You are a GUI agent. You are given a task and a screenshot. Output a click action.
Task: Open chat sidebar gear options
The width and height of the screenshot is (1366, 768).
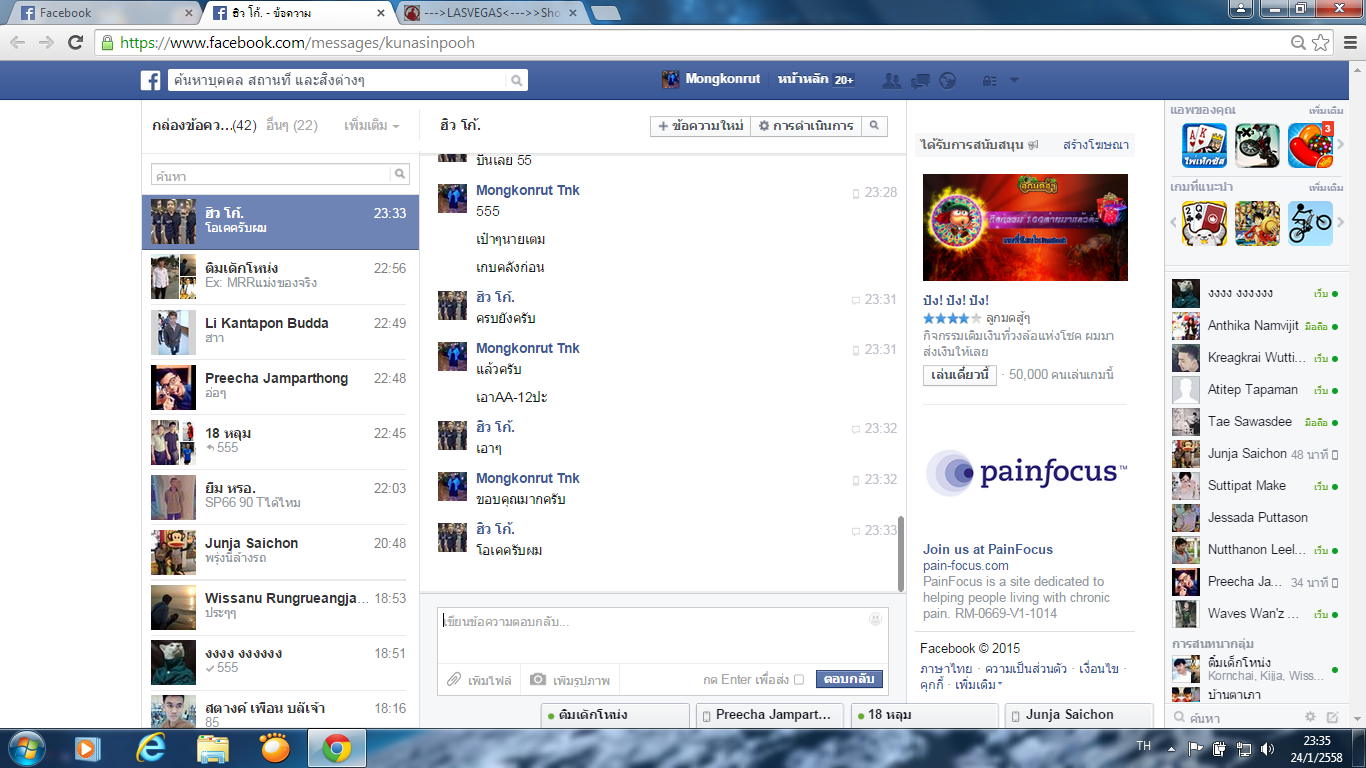pos(1311,717)
